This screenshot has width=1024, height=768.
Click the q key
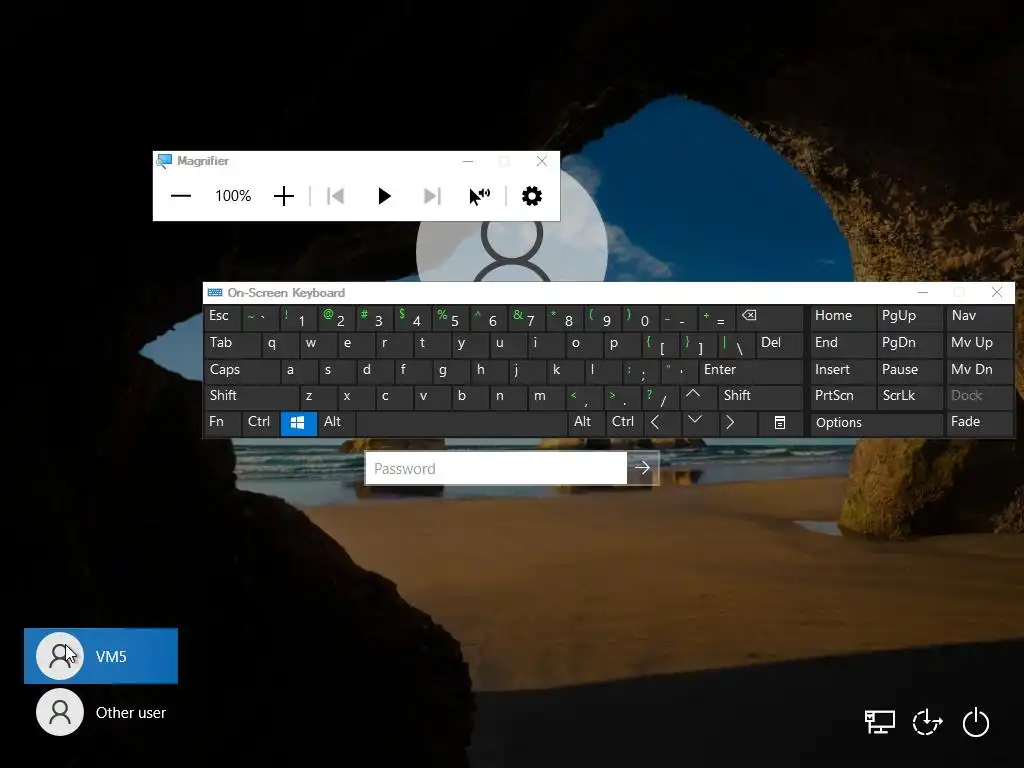(280, 344)
